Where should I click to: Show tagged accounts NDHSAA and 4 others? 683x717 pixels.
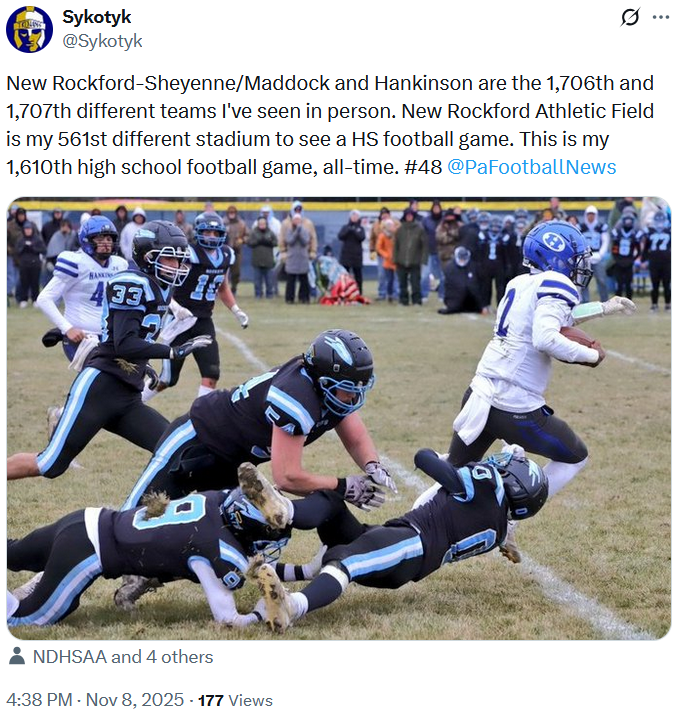coord(123,657)
